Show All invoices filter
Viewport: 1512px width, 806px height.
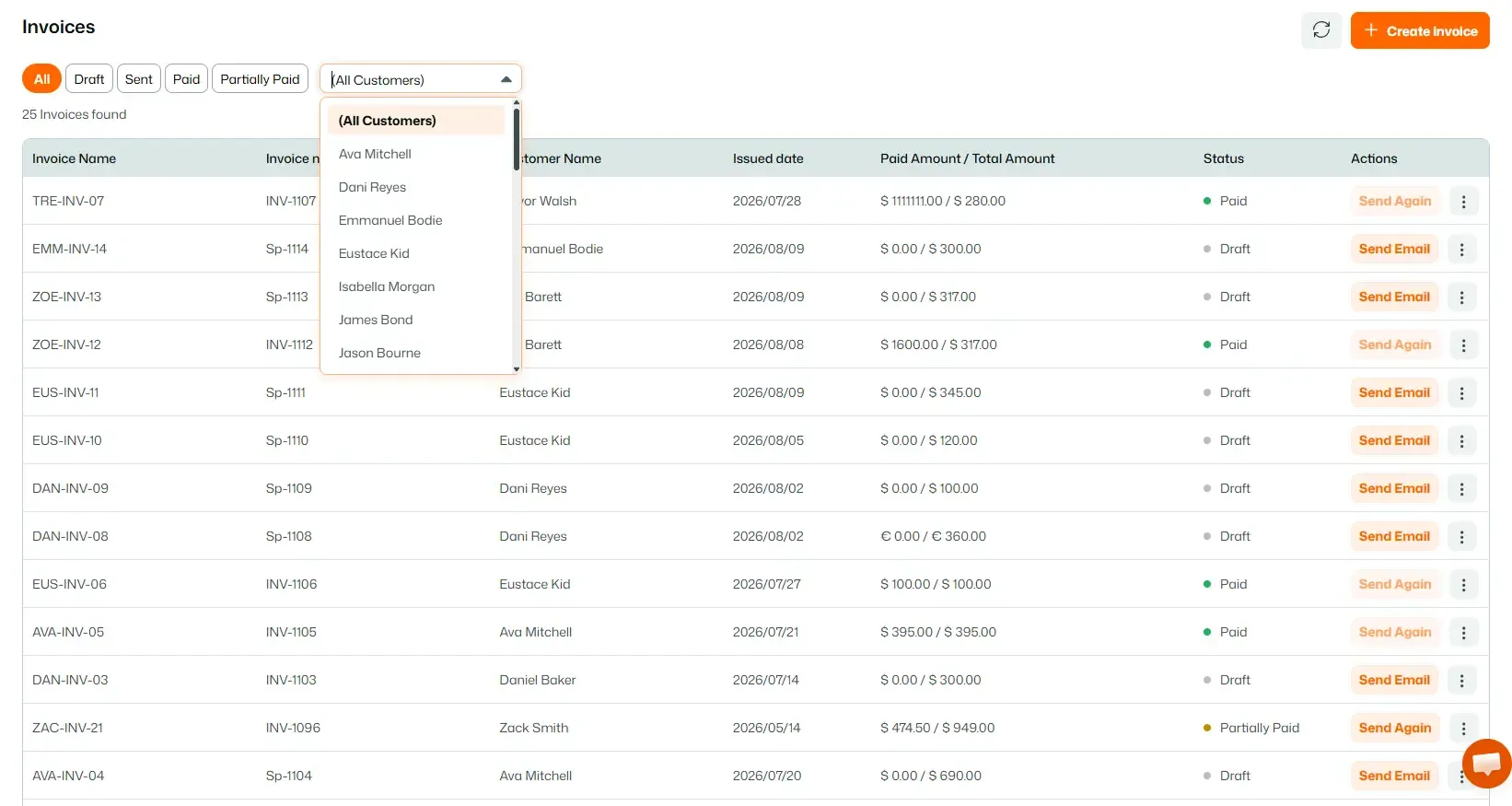41,79
